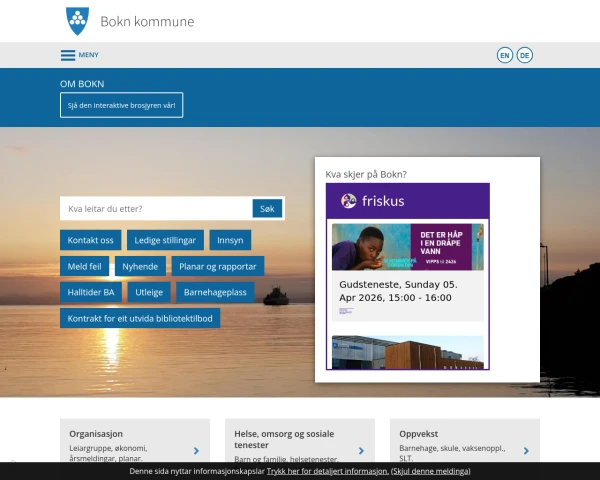The height and width of the screenshot is (480, 600).
Task: Click the Bokn kommune title text
Action: [147, 21]
